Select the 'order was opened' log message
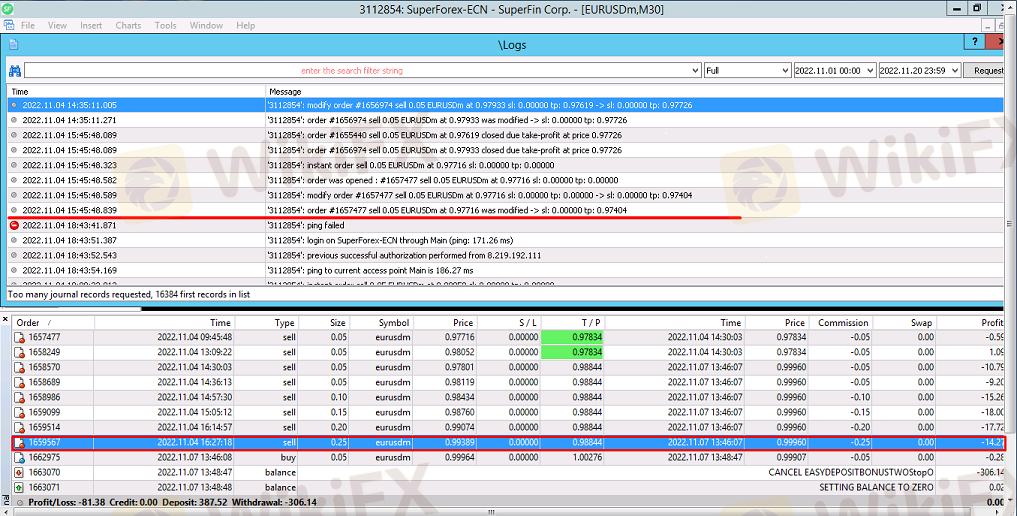1017x516 pixels. pos(442,180)
